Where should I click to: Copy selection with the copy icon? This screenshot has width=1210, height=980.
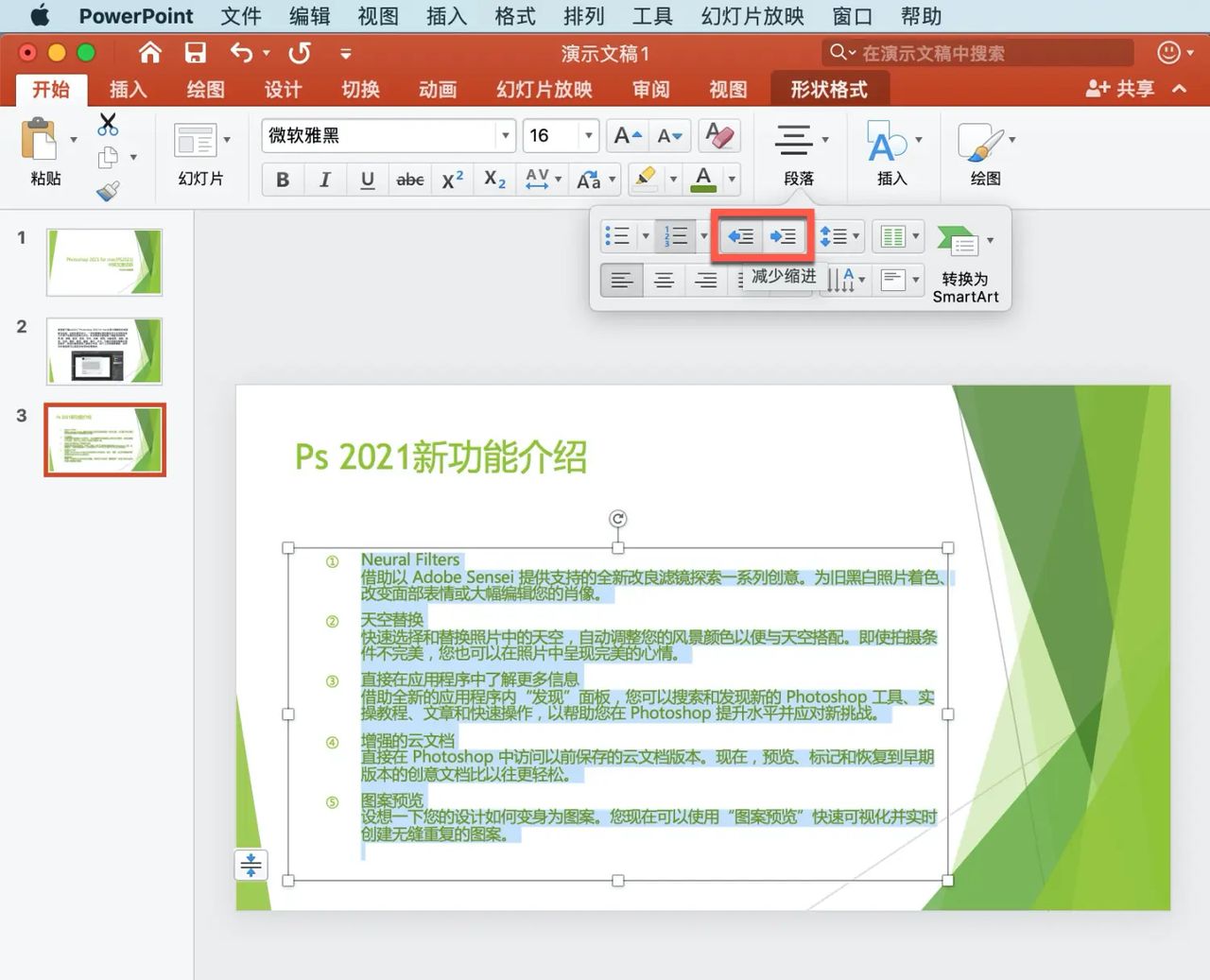(x=109, y=157)
